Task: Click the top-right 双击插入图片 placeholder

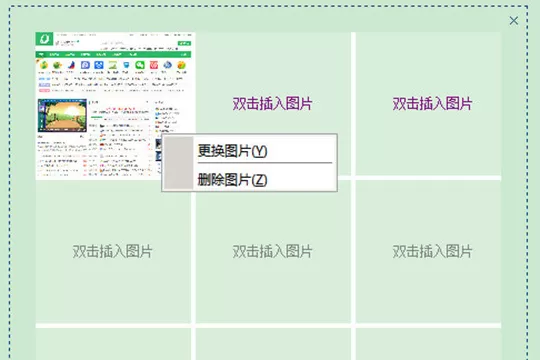Action: point(432,103)
